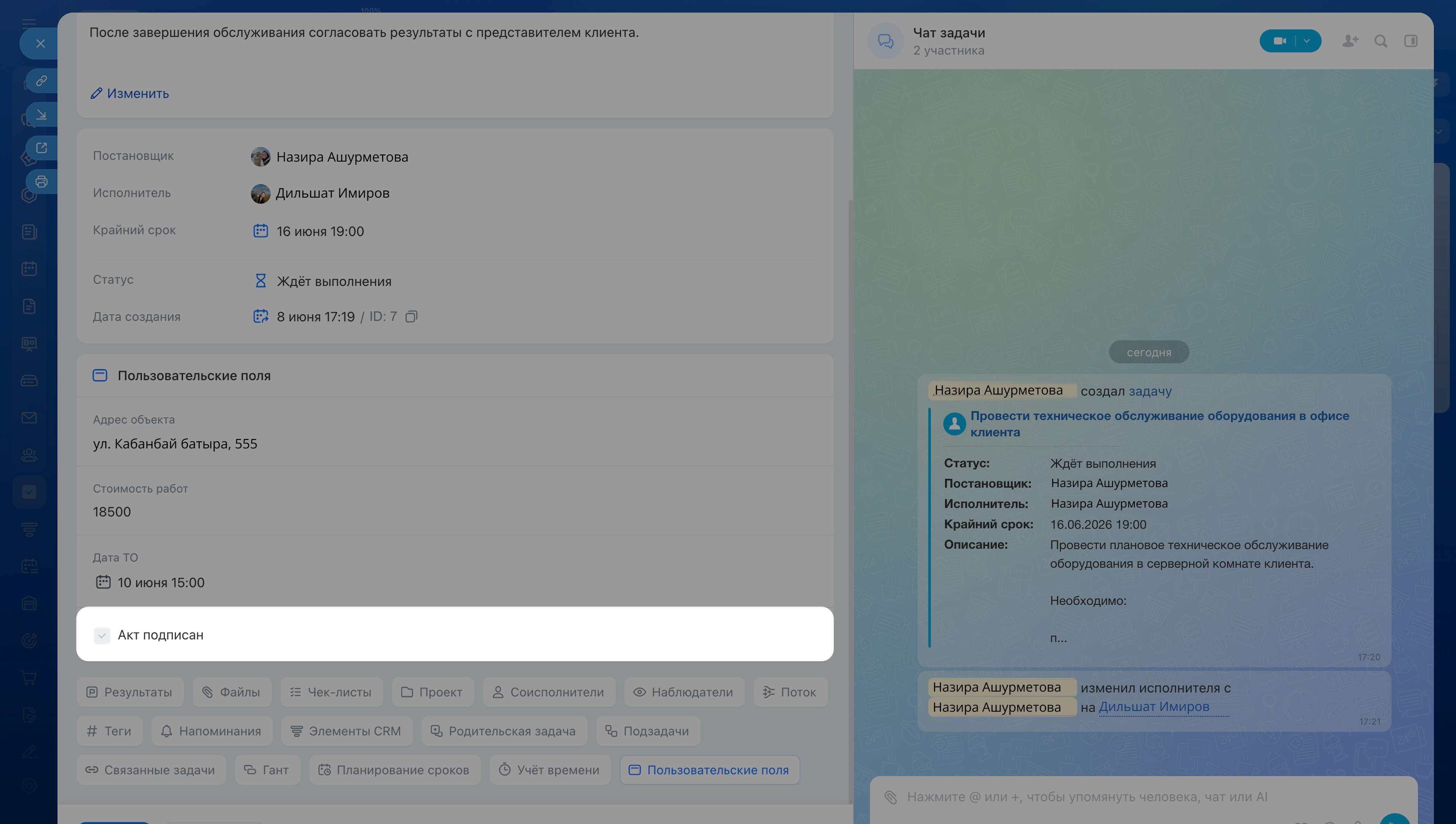Viewport: 1456px width, 824px height.
Task: Click the print icon button
Action: (x=41, y=182)
